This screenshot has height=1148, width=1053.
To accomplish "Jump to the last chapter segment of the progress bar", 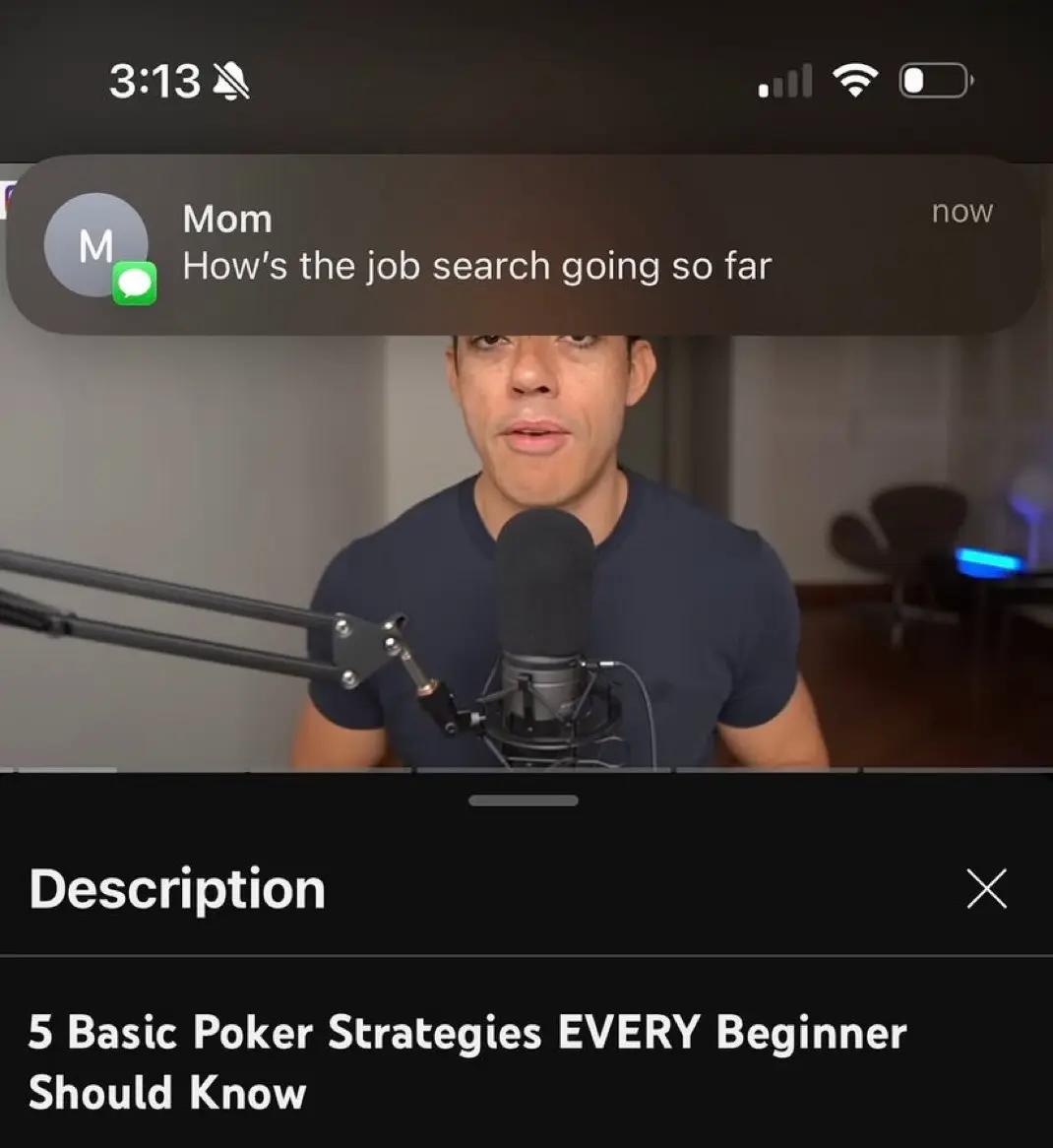I will pos(958,770).
